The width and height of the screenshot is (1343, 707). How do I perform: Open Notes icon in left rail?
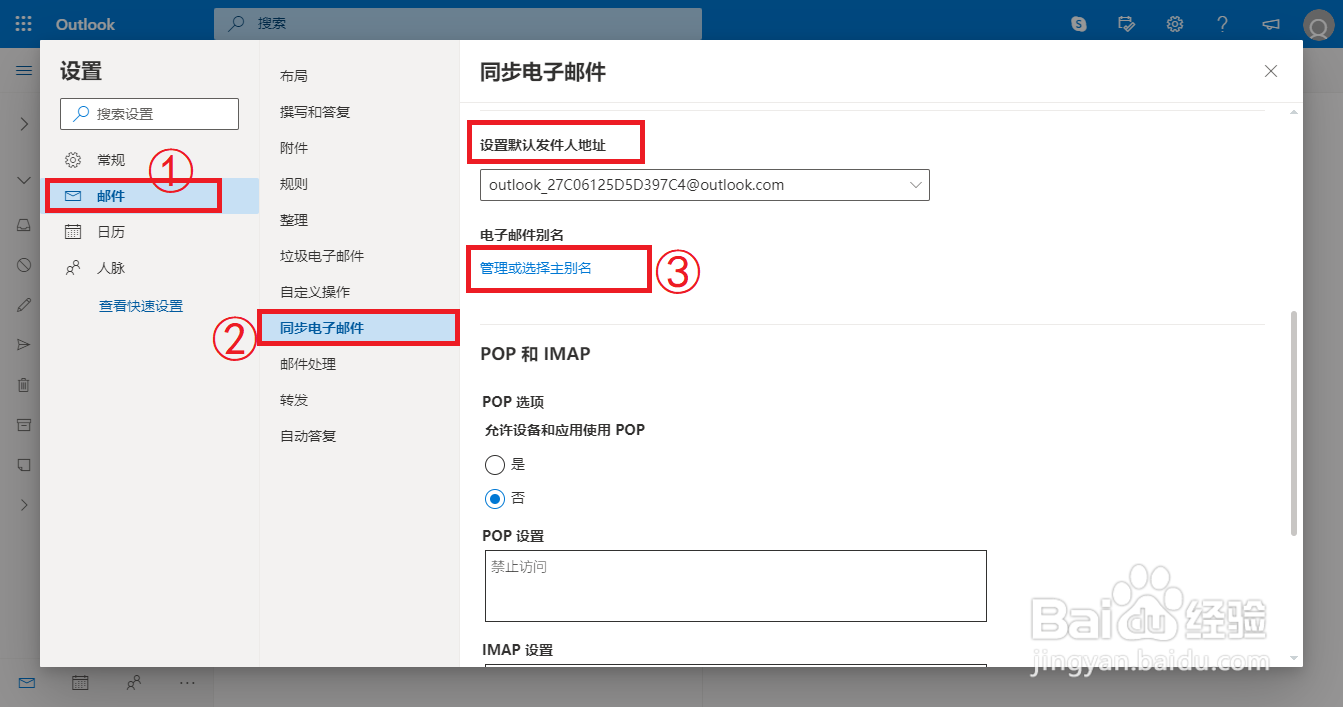coord(24,465)
